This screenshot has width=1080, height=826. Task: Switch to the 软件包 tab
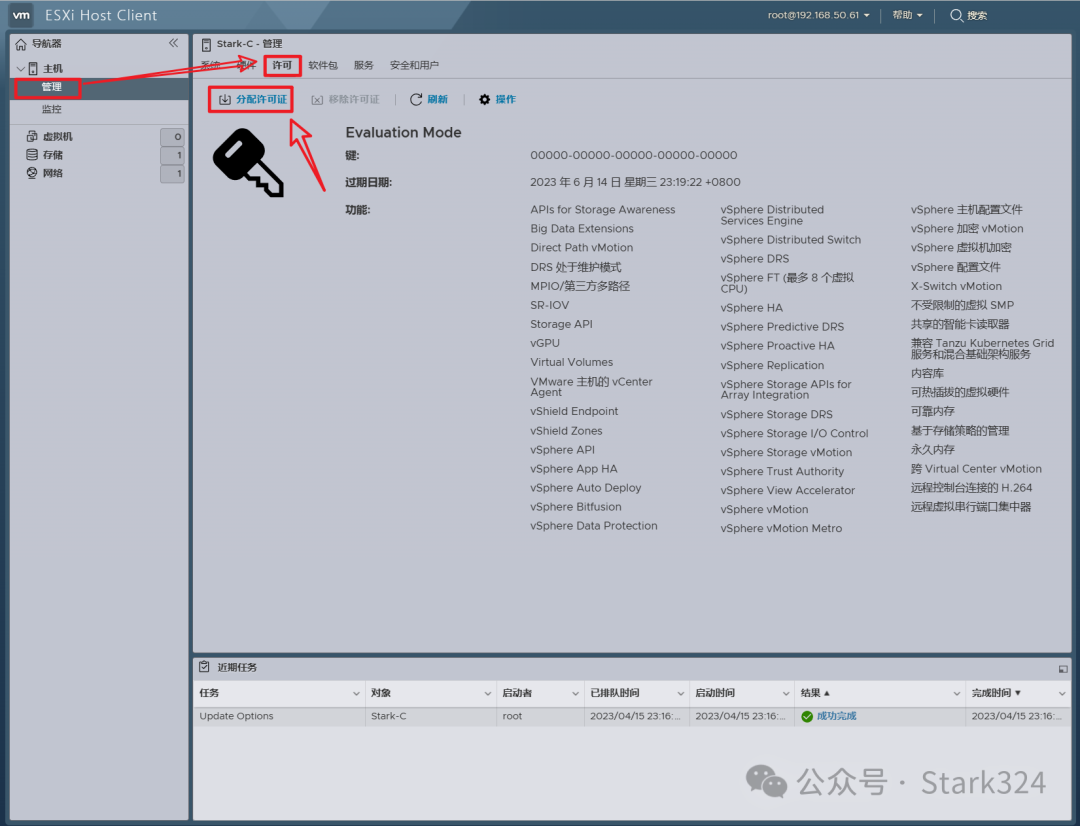click(x=323, y=65)
